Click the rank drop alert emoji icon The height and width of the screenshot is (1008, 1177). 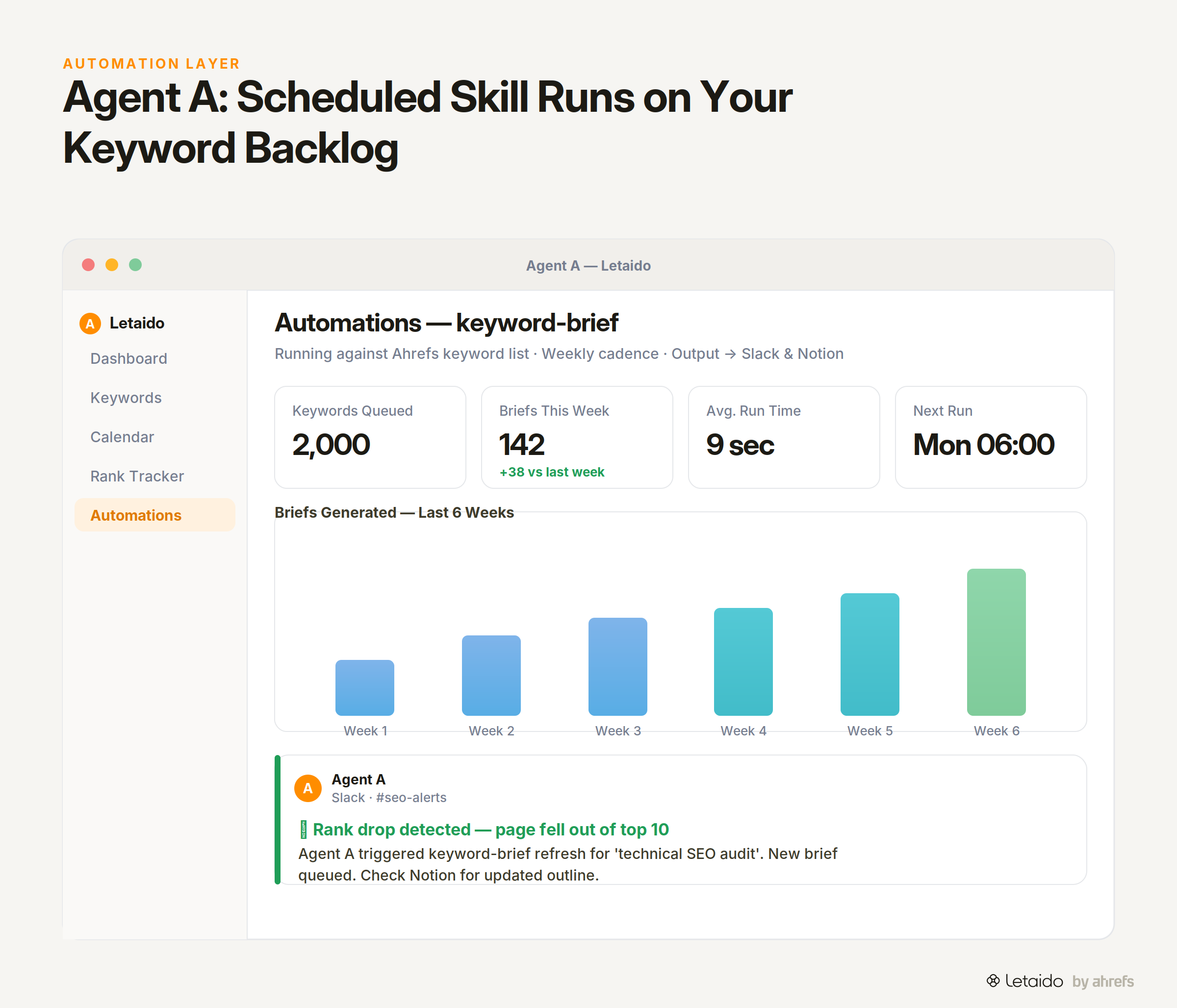click(x=304, y=829)
